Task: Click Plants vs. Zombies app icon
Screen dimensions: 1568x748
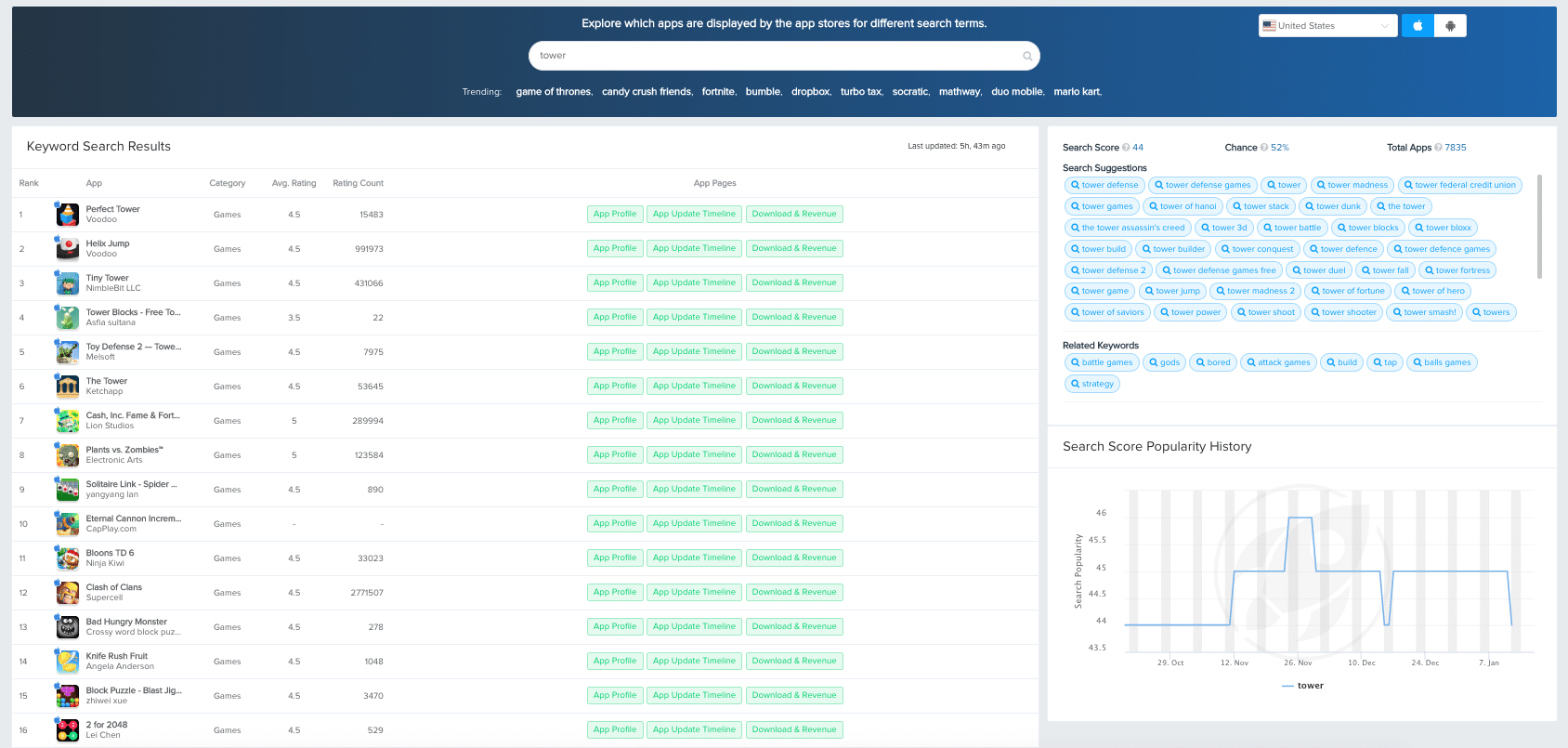Action: (x=67, y=455)
